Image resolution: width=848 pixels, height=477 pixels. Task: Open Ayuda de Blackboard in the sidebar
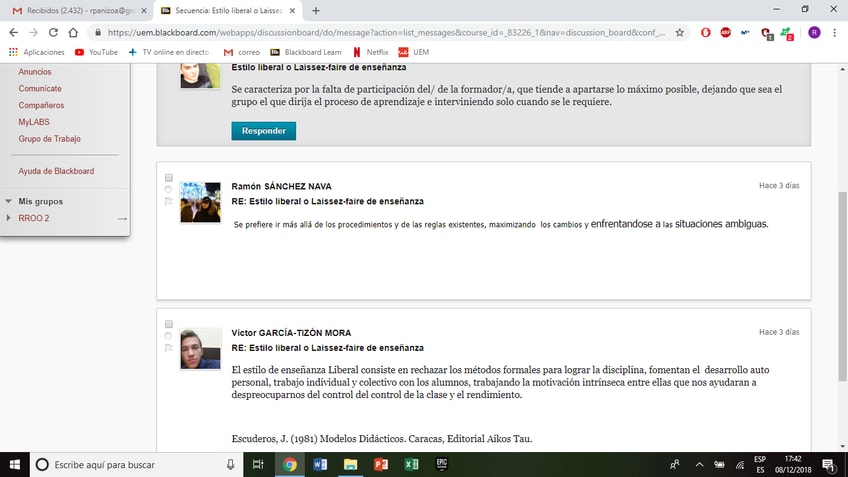click(56, 171)
